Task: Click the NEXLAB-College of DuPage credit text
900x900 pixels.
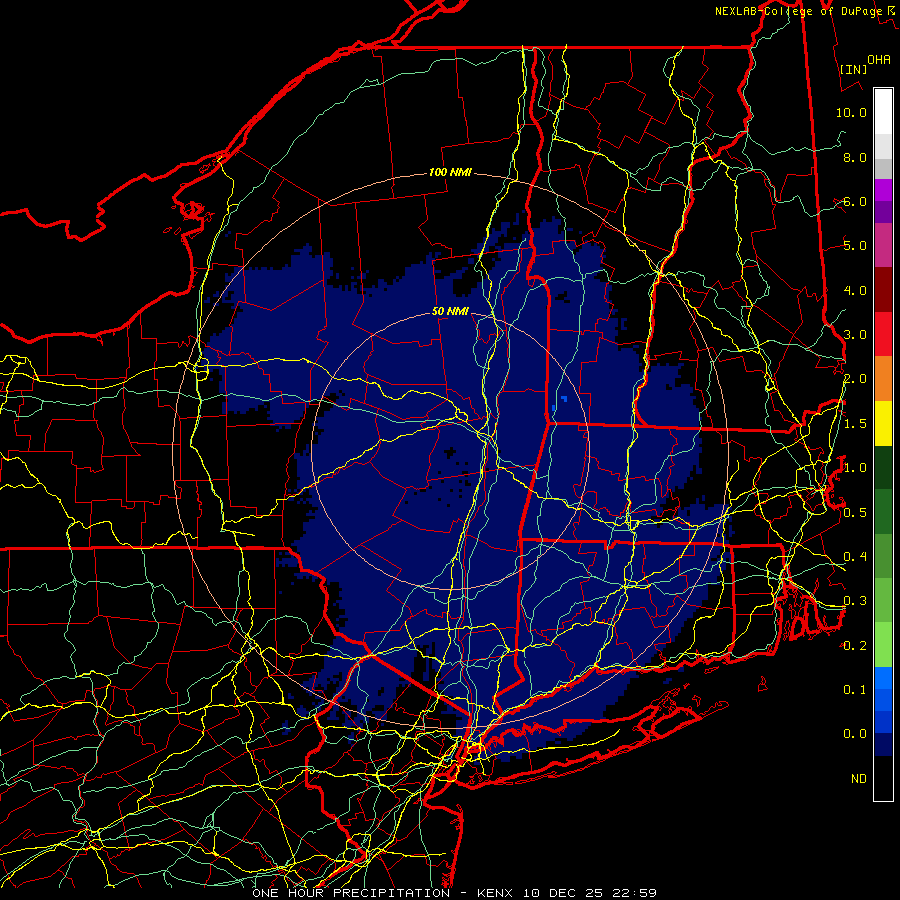Action: pyautogui.click(x=798, y=11)
